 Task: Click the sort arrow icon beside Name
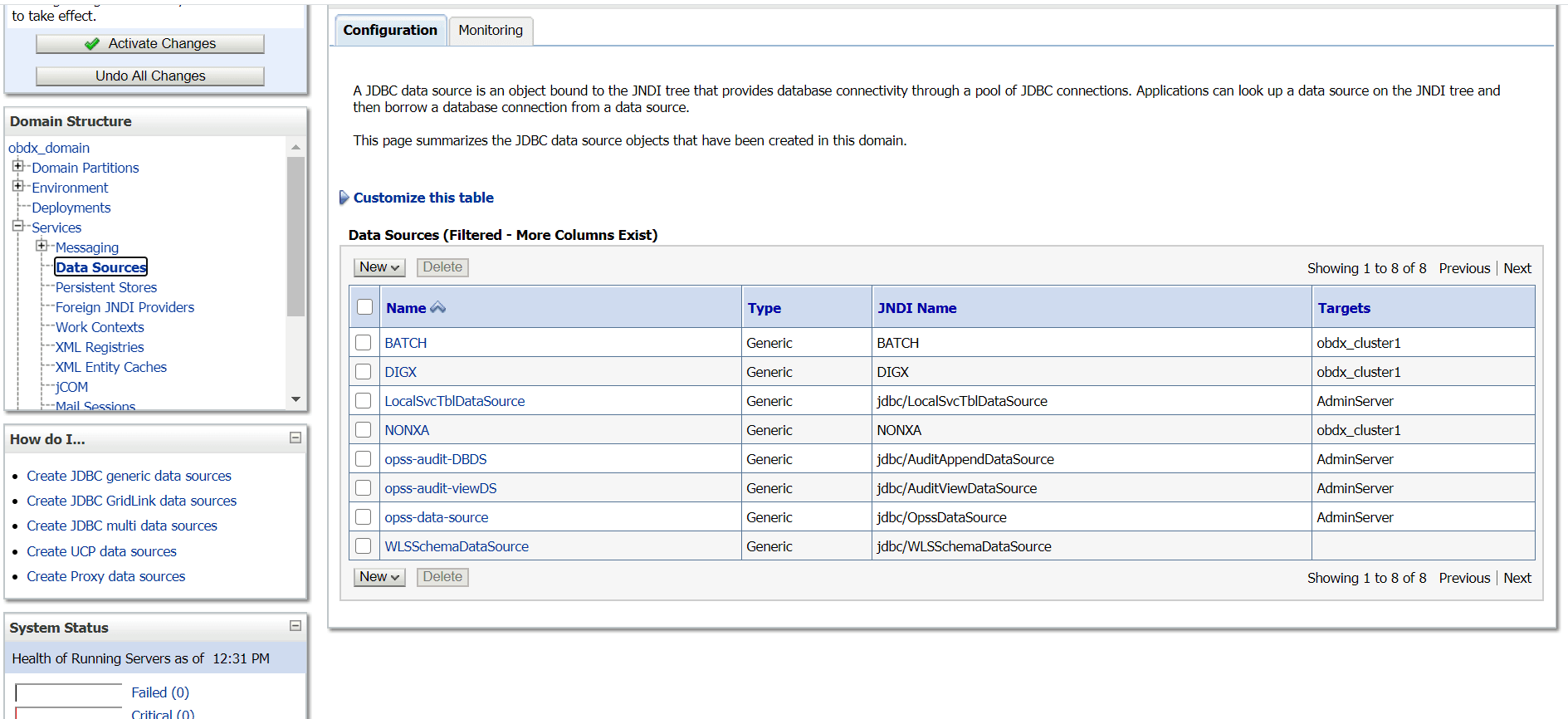point(438,308)
